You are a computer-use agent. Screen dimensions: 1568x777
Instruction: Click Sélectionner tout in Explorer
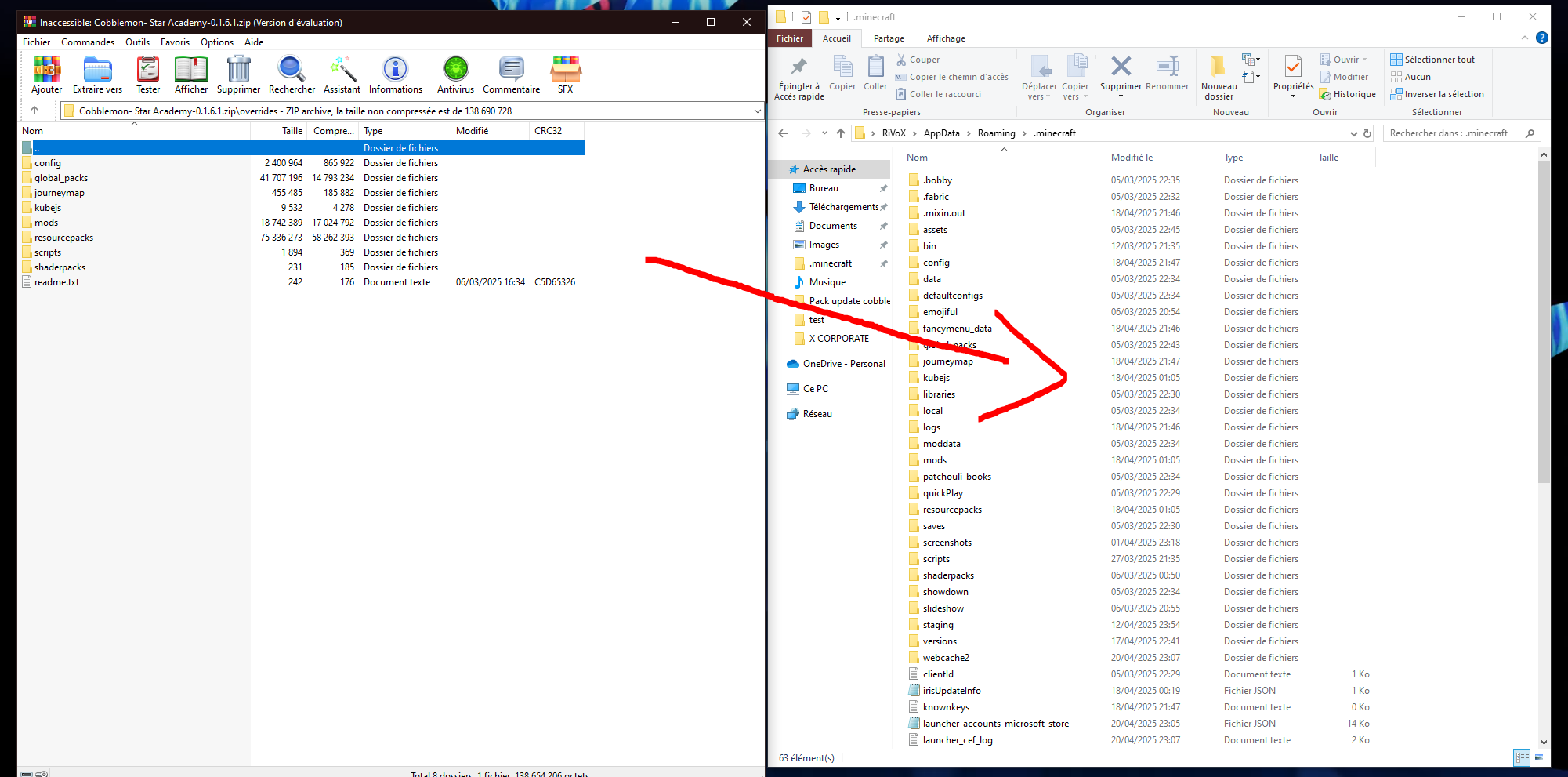(x=1432, y=60)
